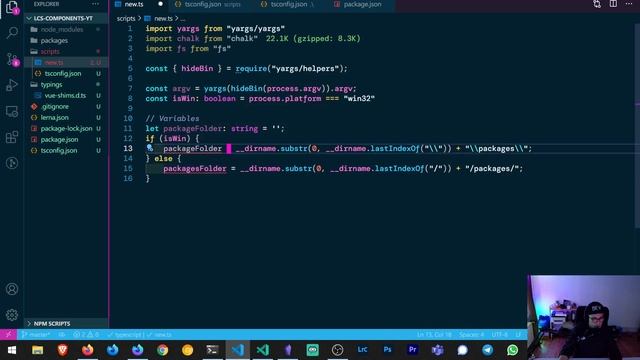Open Windows Start menu
This screenshot has width=640, height=360.
point(12,350)
